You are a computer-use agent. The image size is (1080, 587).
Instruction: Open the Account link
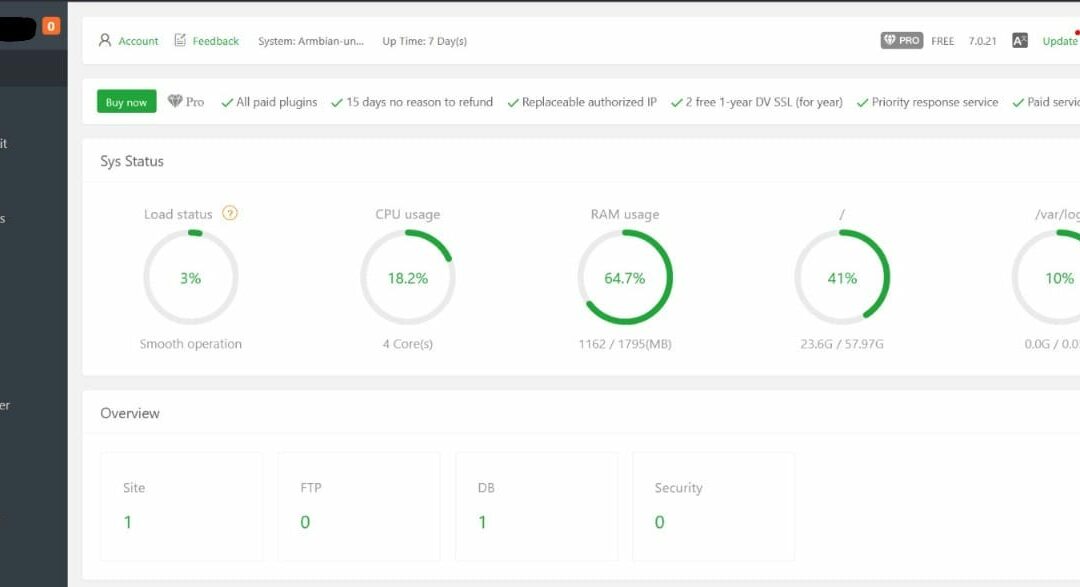[x=138, y=41]
